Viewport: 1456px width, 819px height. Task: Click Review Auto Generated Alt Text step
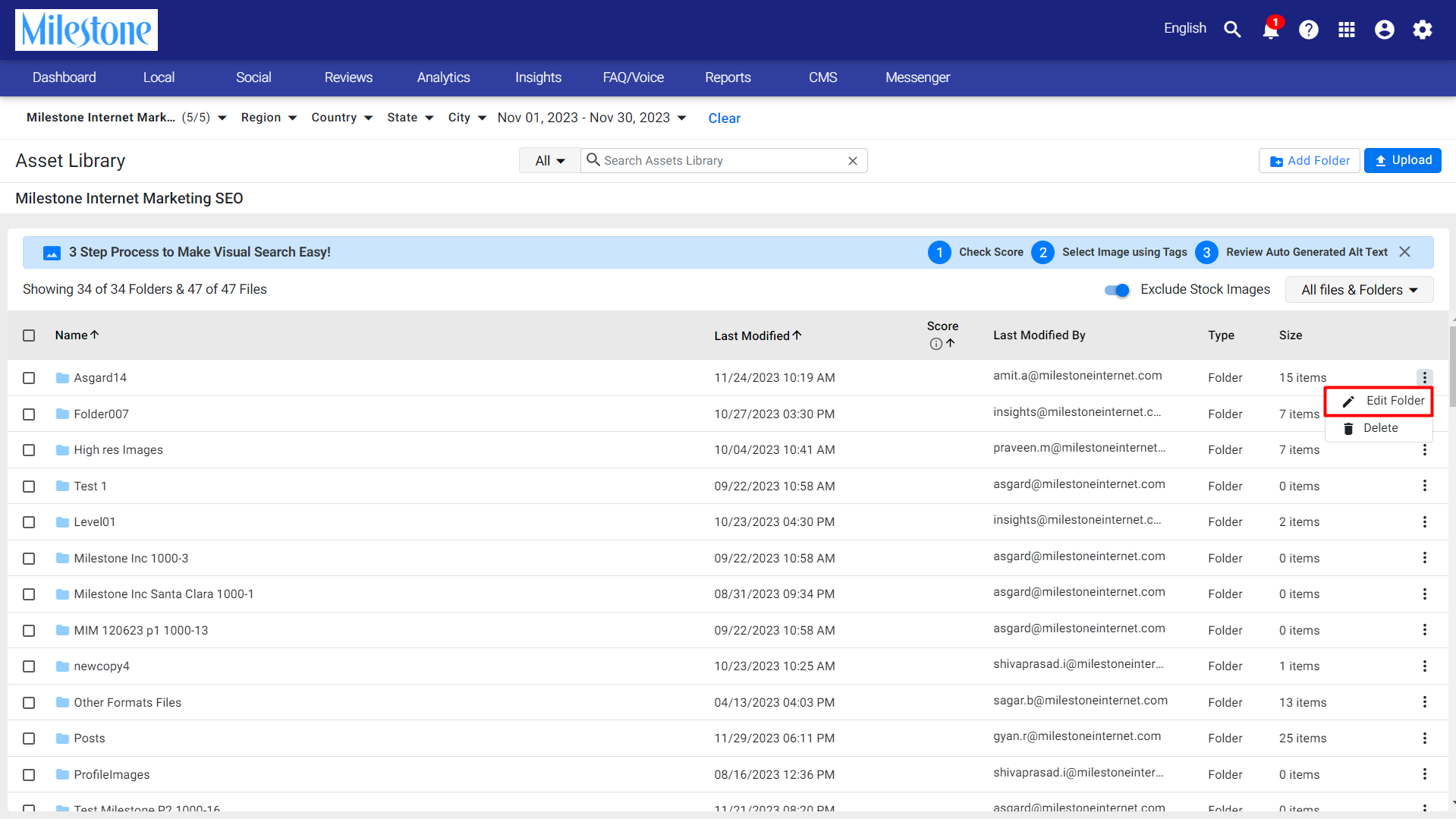(1291, 252)
